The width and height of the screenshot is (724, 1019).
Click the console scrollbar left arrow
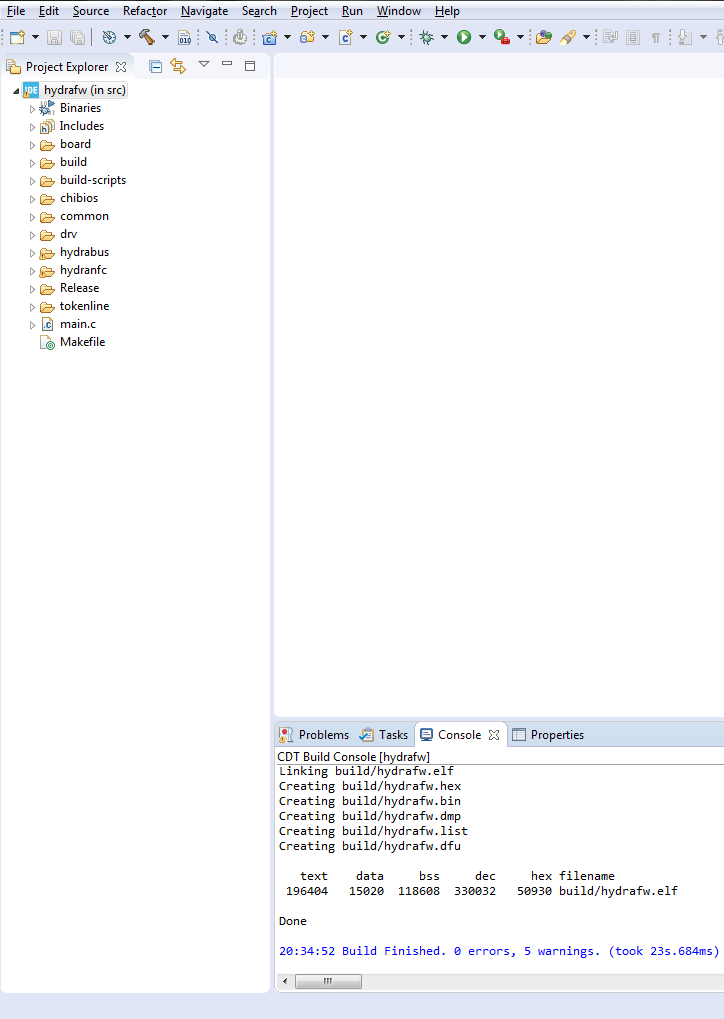(285, 981)
